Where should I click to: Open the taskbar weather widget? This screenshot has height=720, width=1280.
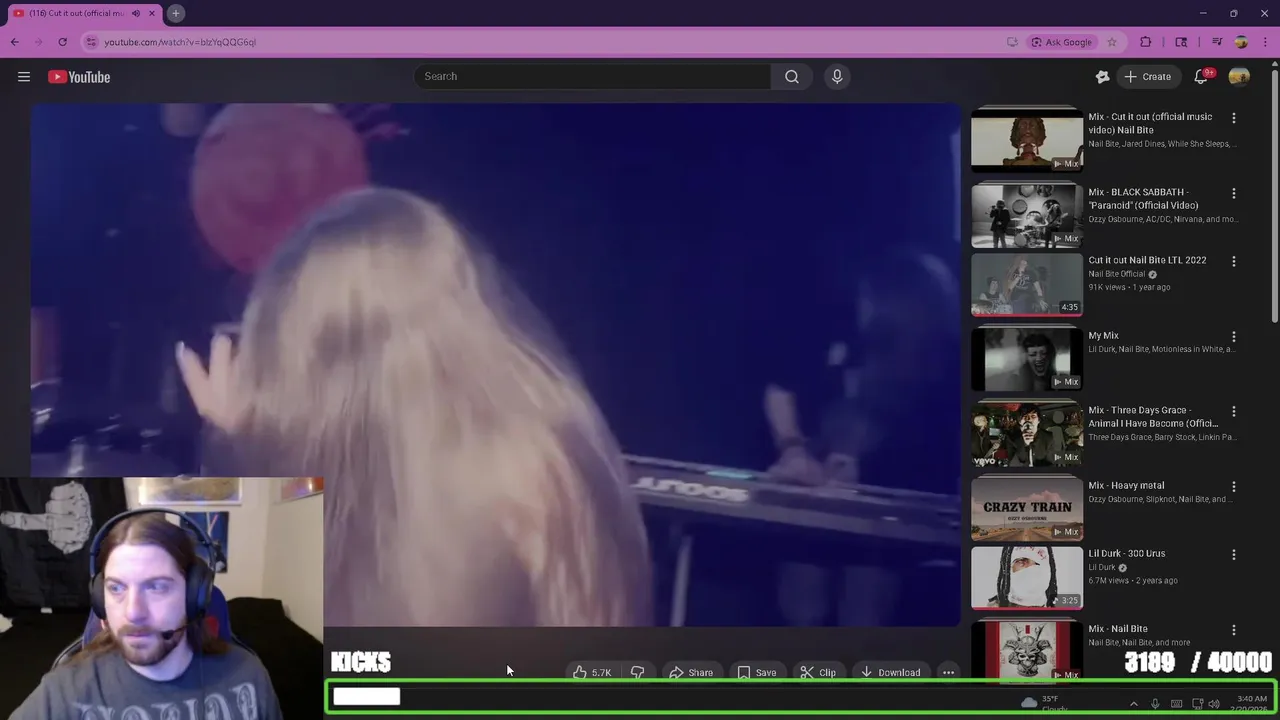point(1043,704)
